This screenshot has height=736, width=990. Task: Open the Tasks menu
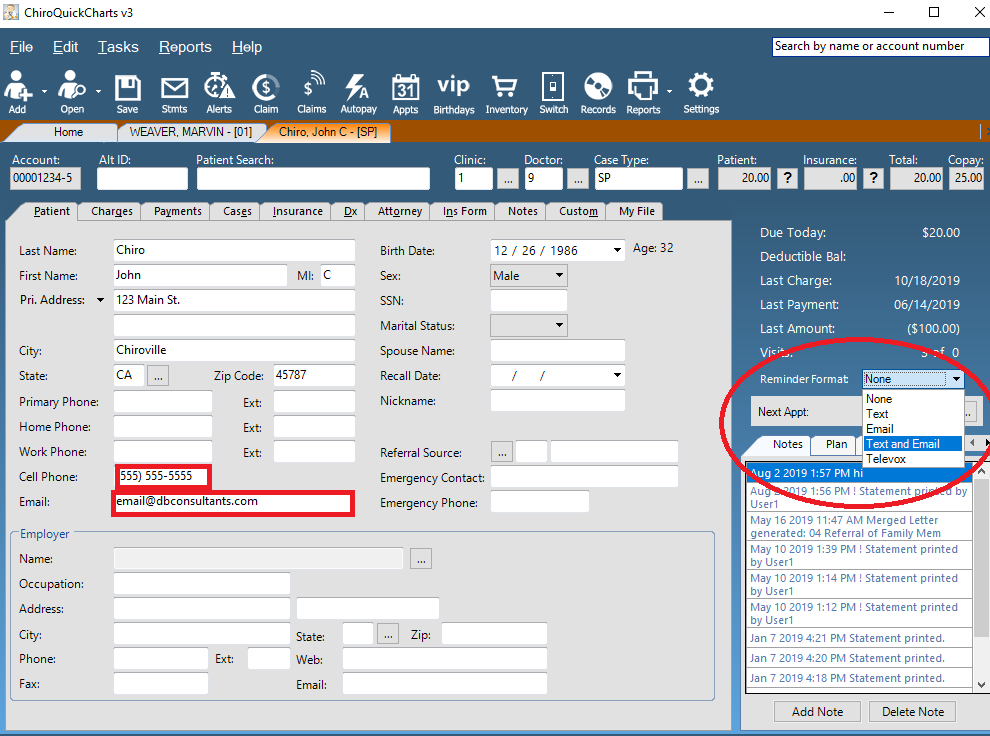click(118, 46)
